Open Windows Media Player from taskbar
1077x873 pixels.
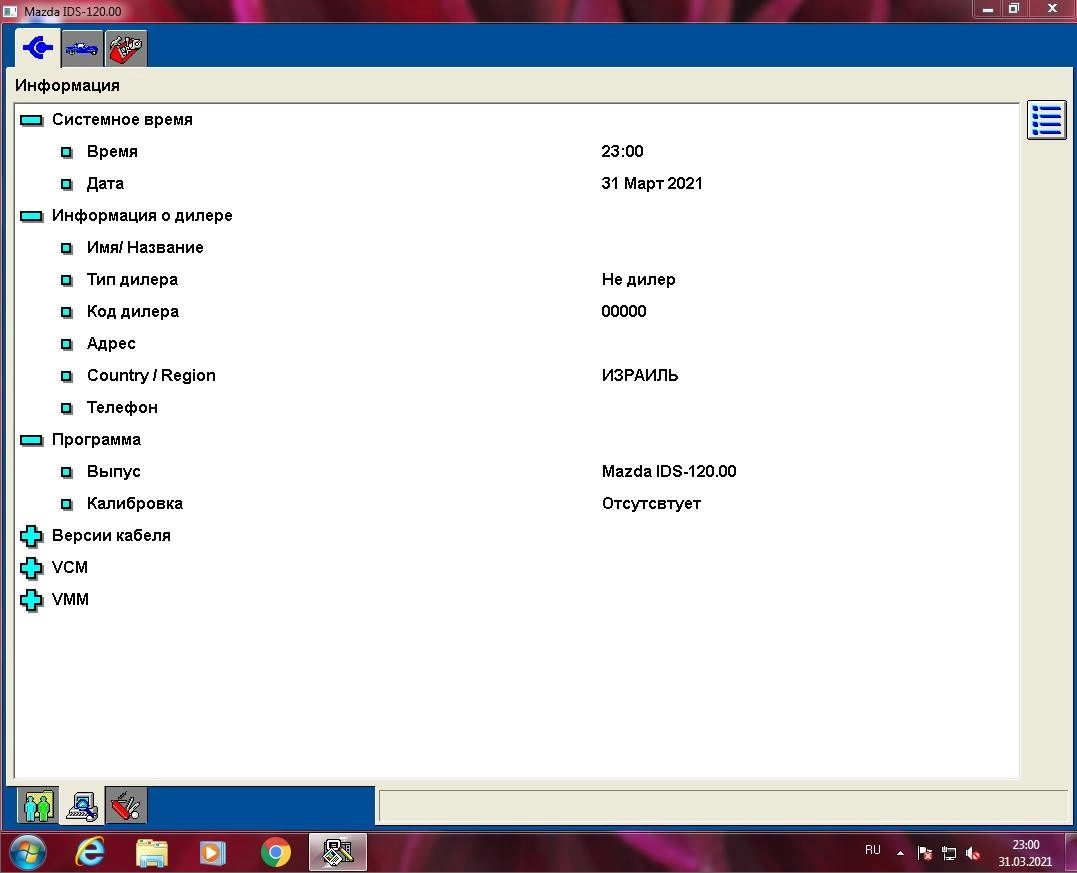[213, 853]
